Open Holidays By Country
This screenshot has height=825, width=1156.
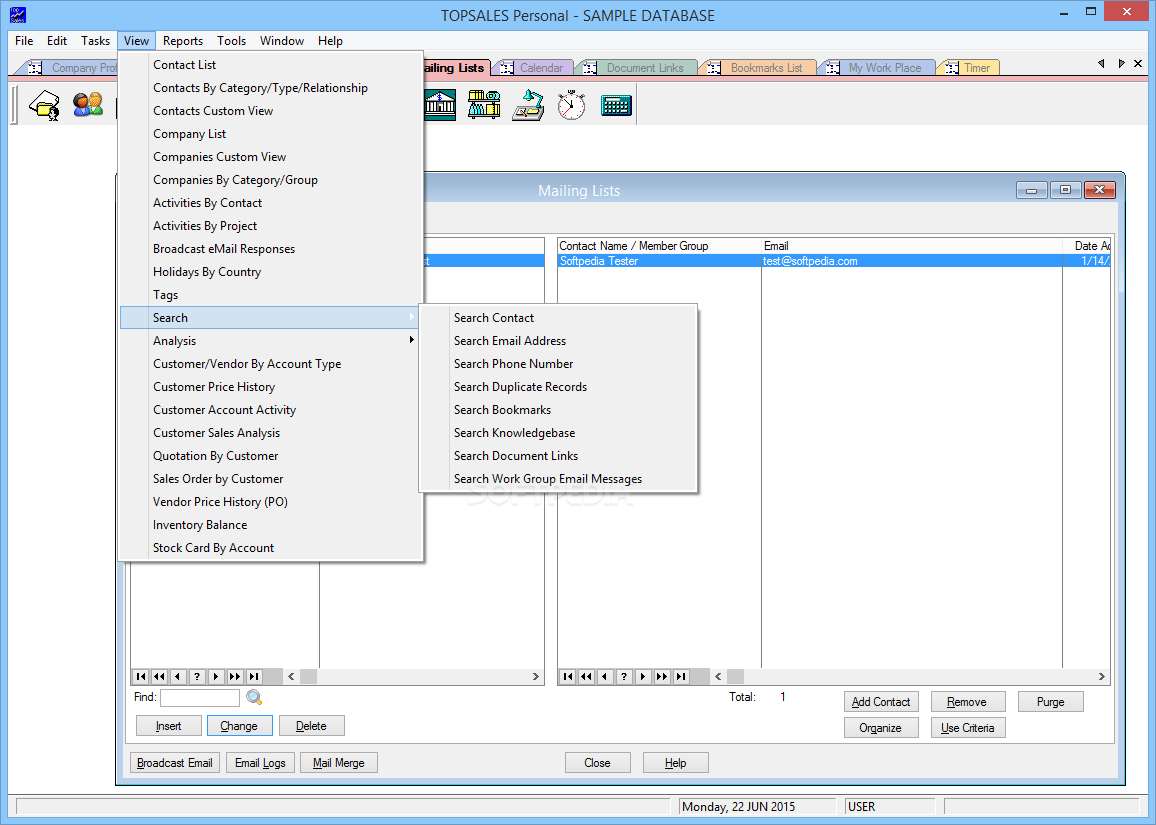[271, 272]
